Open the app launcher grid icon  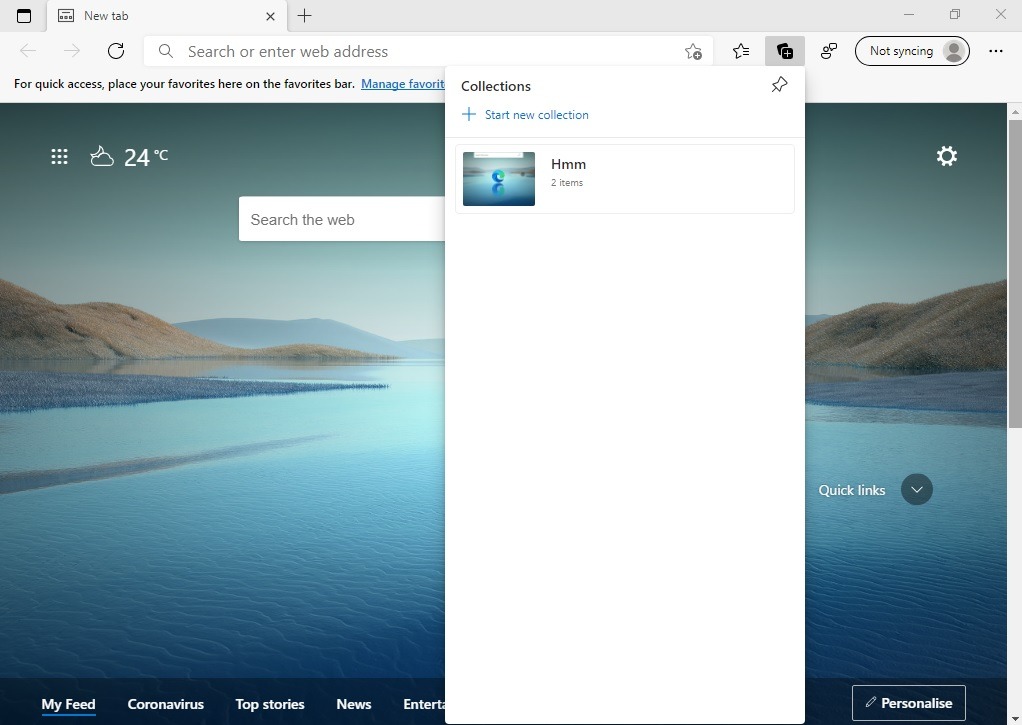click(x=59, y=156)
